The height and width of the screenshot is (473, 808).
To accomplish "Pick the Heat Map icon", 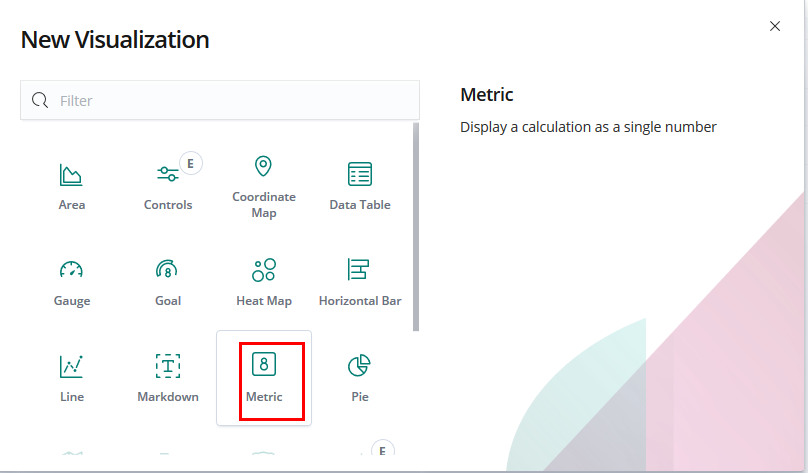I will (264, 270).
